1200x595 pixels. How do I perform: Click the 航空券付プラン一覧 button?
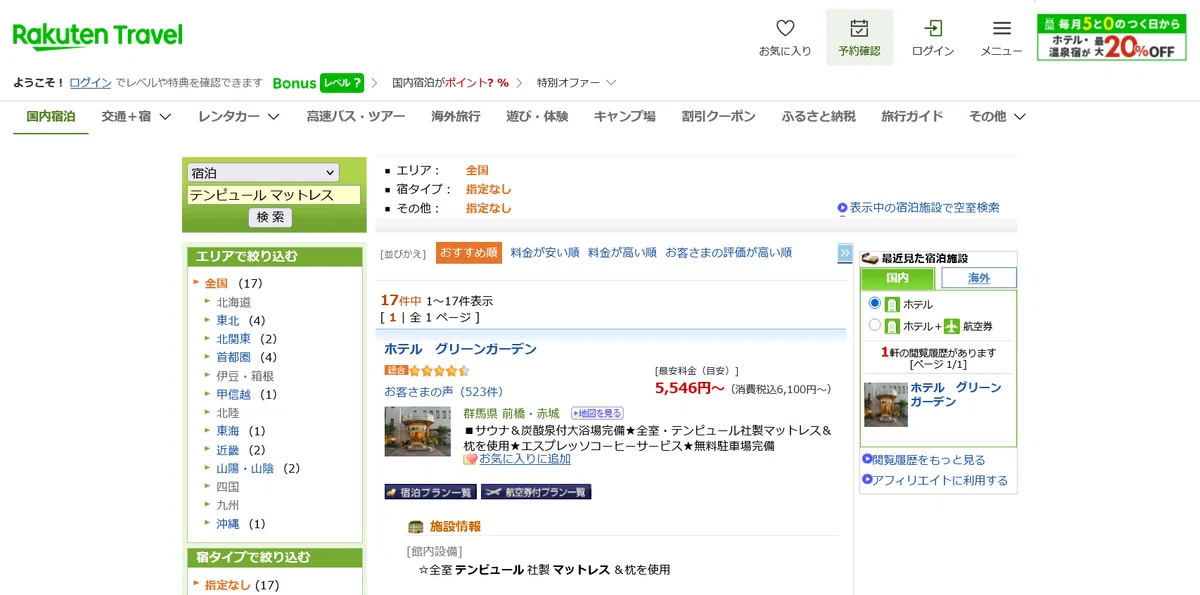(x=536, y=492)
